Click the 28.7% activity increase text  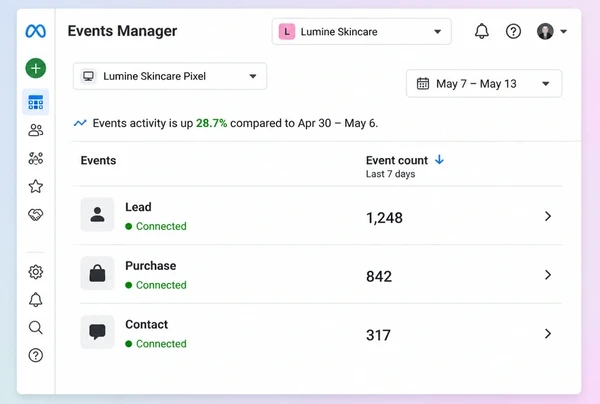click(x=211, y=123)
